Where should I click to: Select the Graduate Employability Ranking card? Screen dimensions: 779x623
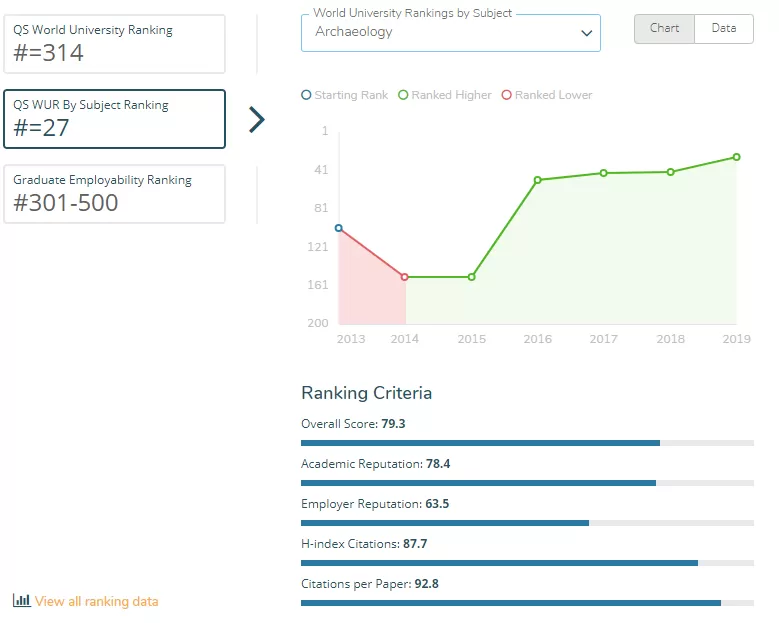pos(114,194)
